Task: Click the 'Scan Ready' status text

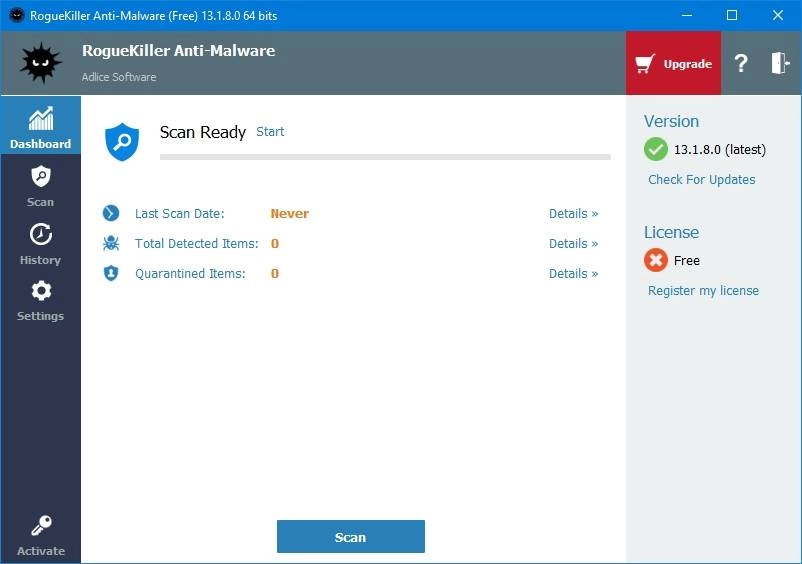Action: 203,132
